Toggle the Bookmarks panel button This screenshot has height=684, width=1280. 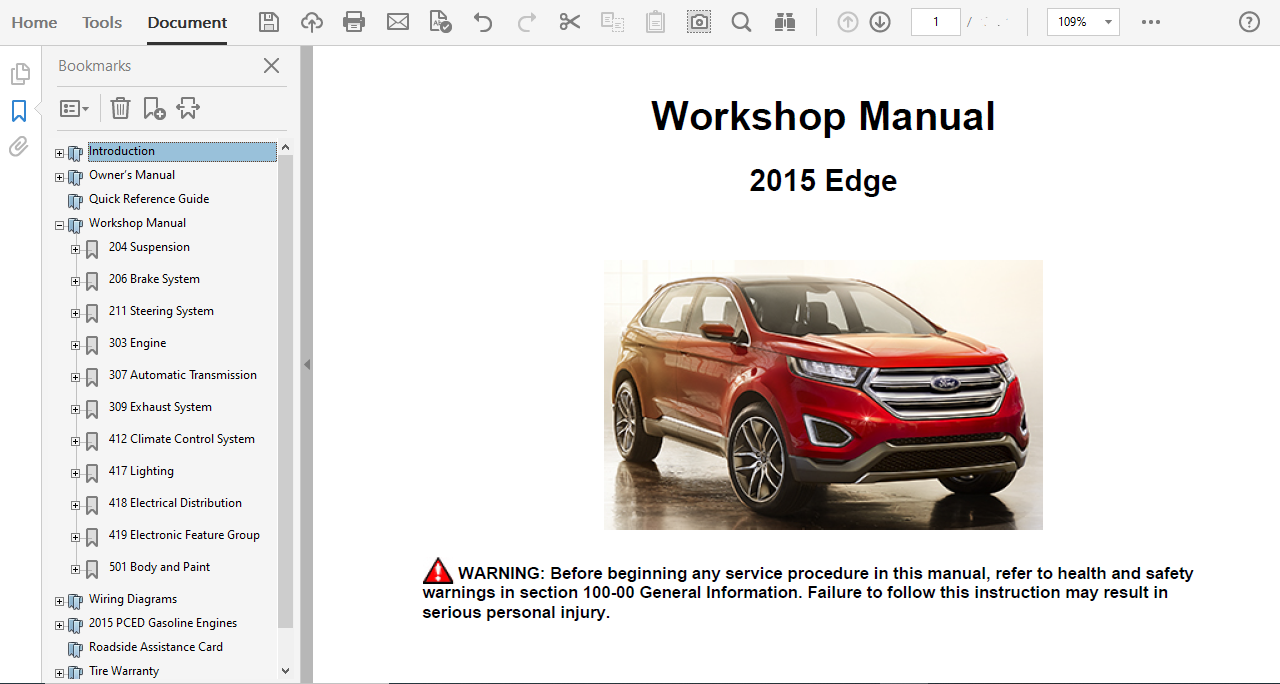(x=19, y=111)
